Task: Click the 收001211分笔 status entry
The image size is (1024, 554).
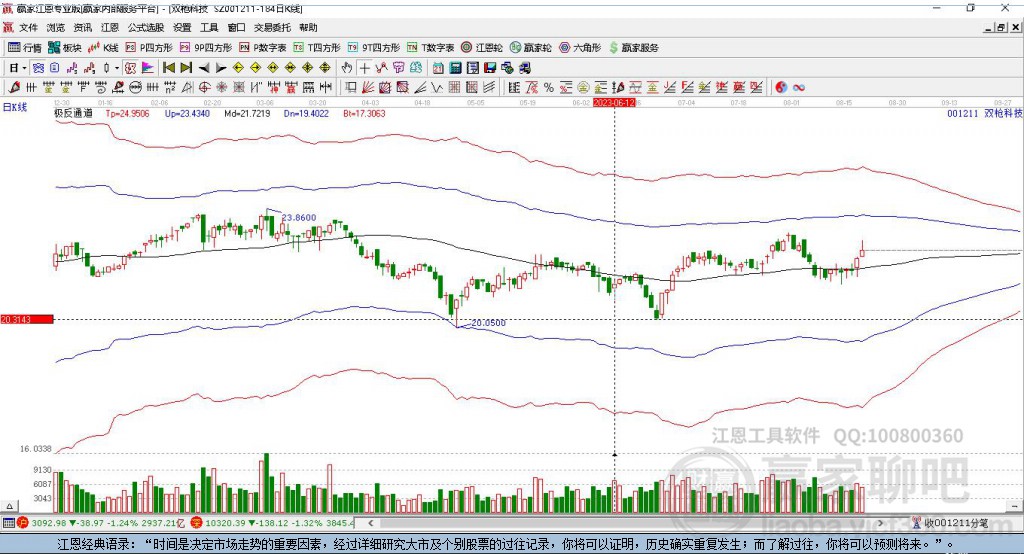Action: pos(950,523)
